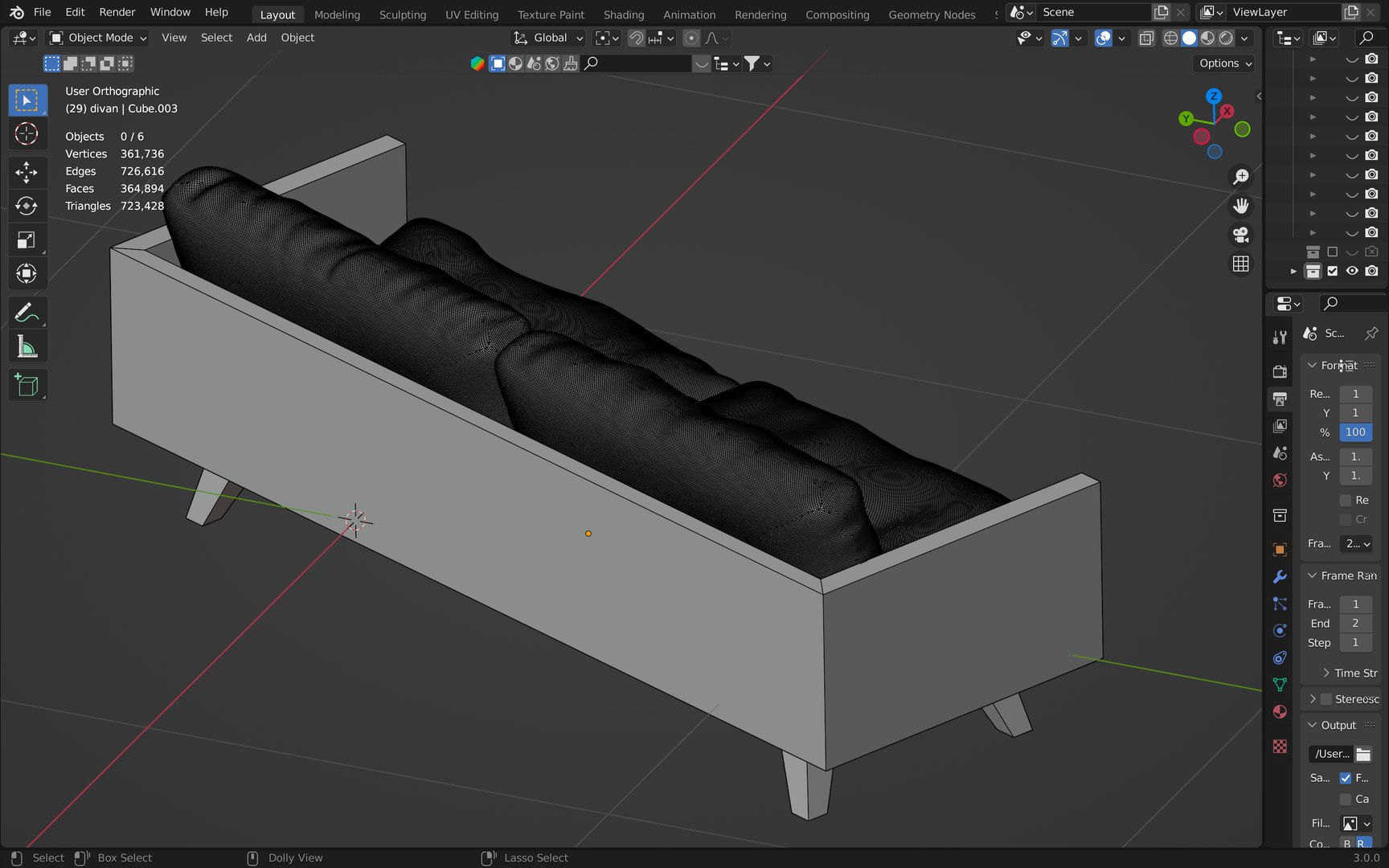The width and height of the screenshot is (1389, 868).
Task: Activate the Rotate tool
Action: 27,206
